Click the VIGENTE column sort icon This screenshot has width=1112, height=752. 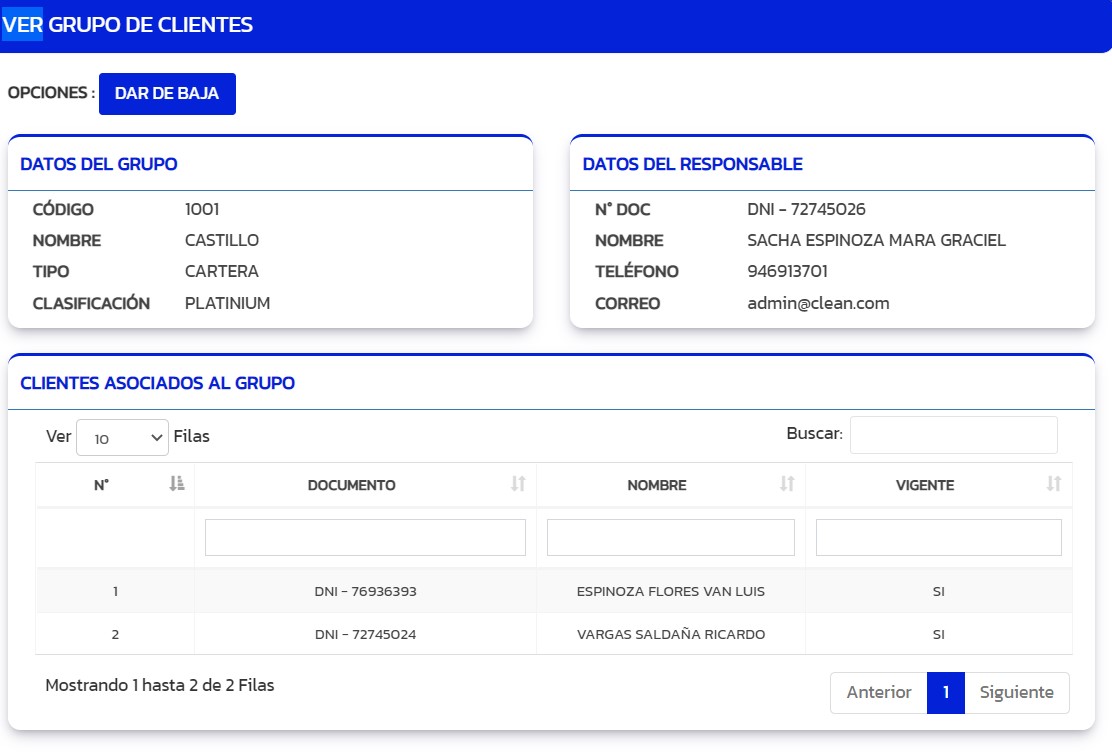1053,484
